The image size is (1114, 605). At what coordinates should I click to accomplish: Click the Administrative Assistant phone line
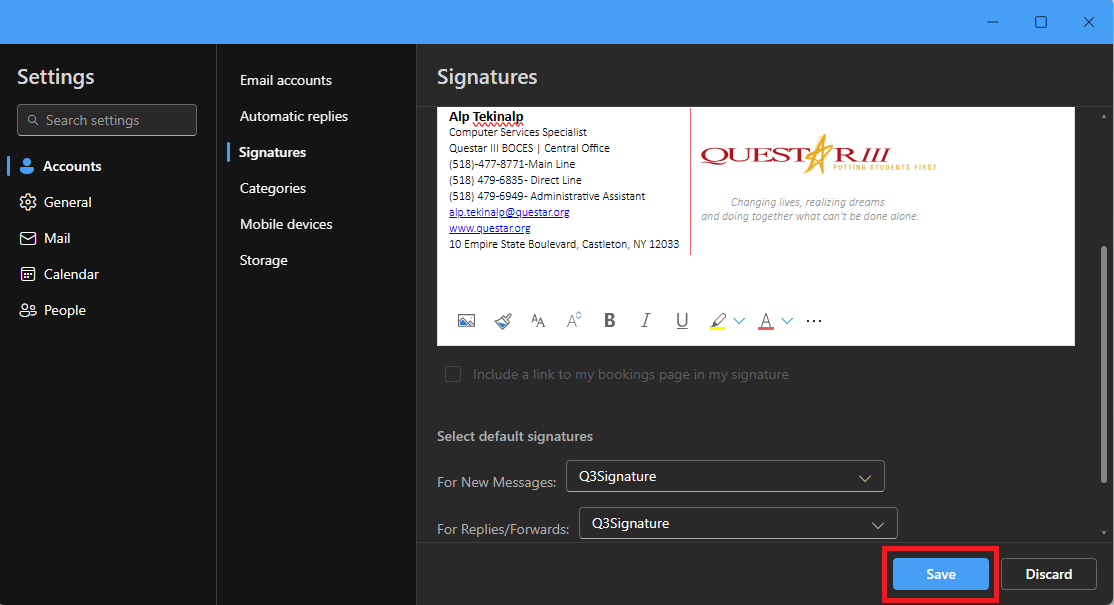547,196
